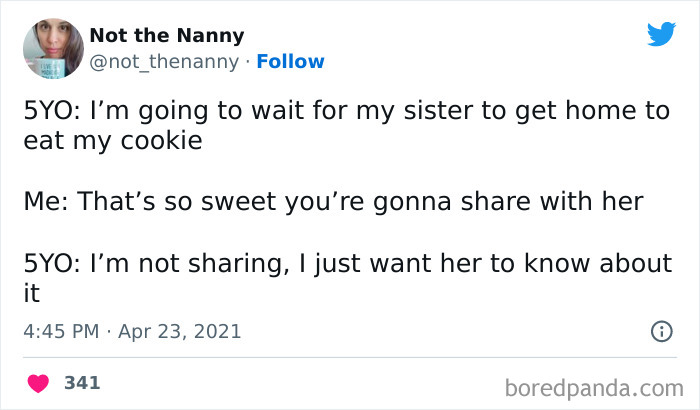Screen dimensions: 700x410
Task: Click the 4:45 PM time
Action: point(62,330)
